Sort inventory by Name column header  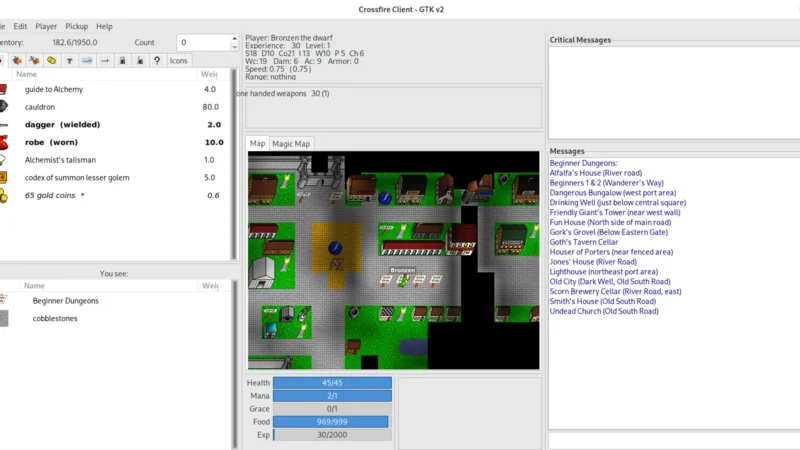[105, 74]
